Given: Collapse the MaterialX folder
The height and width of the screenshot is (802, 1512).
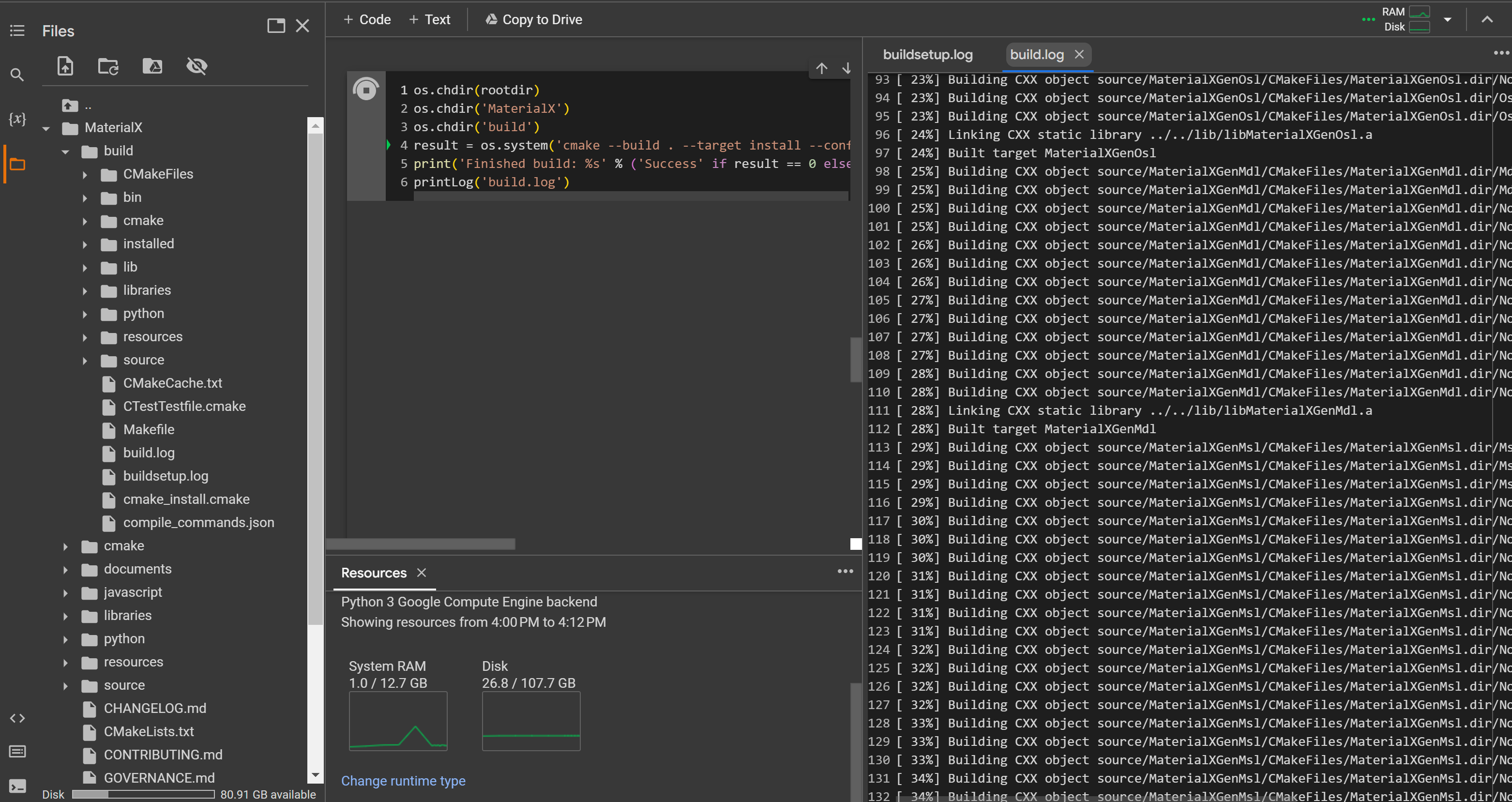Looking at the screenshot, I should pos(46,128).
